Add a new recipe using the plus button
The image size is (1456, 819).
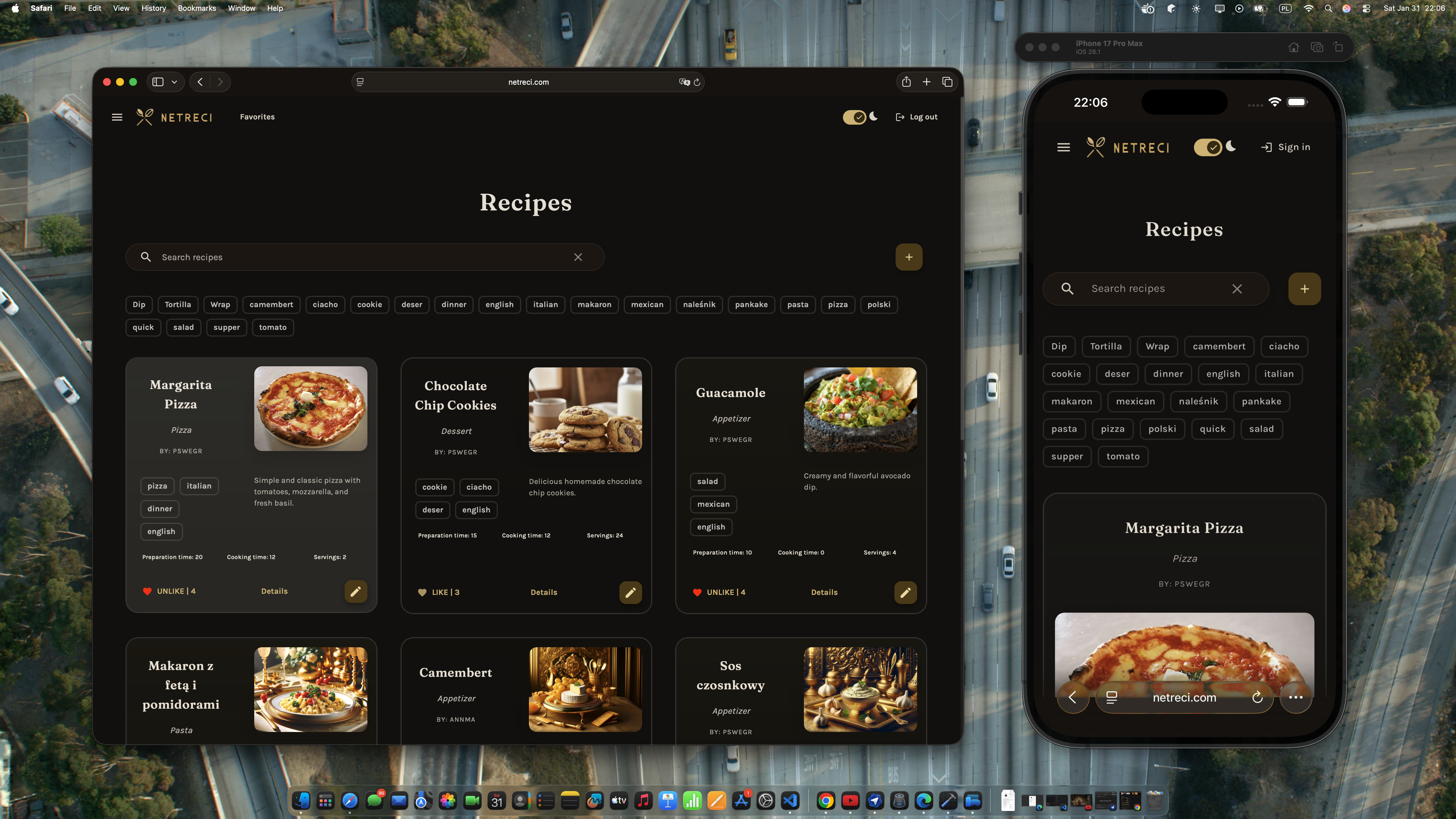[x=909, y=257]
